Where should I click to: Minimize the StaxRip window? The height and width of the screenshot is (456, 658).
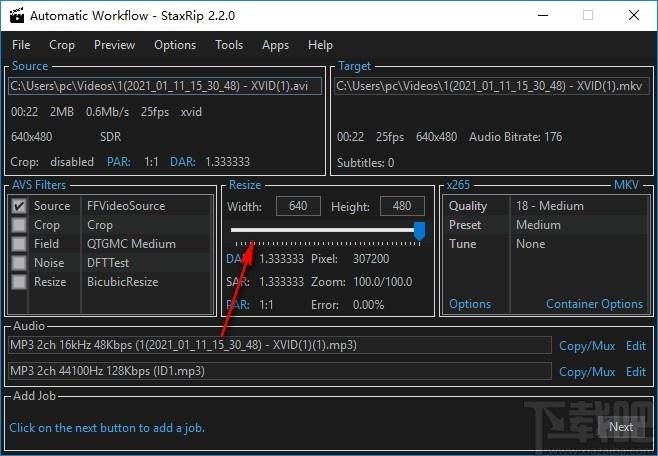[x=543, y=16]
